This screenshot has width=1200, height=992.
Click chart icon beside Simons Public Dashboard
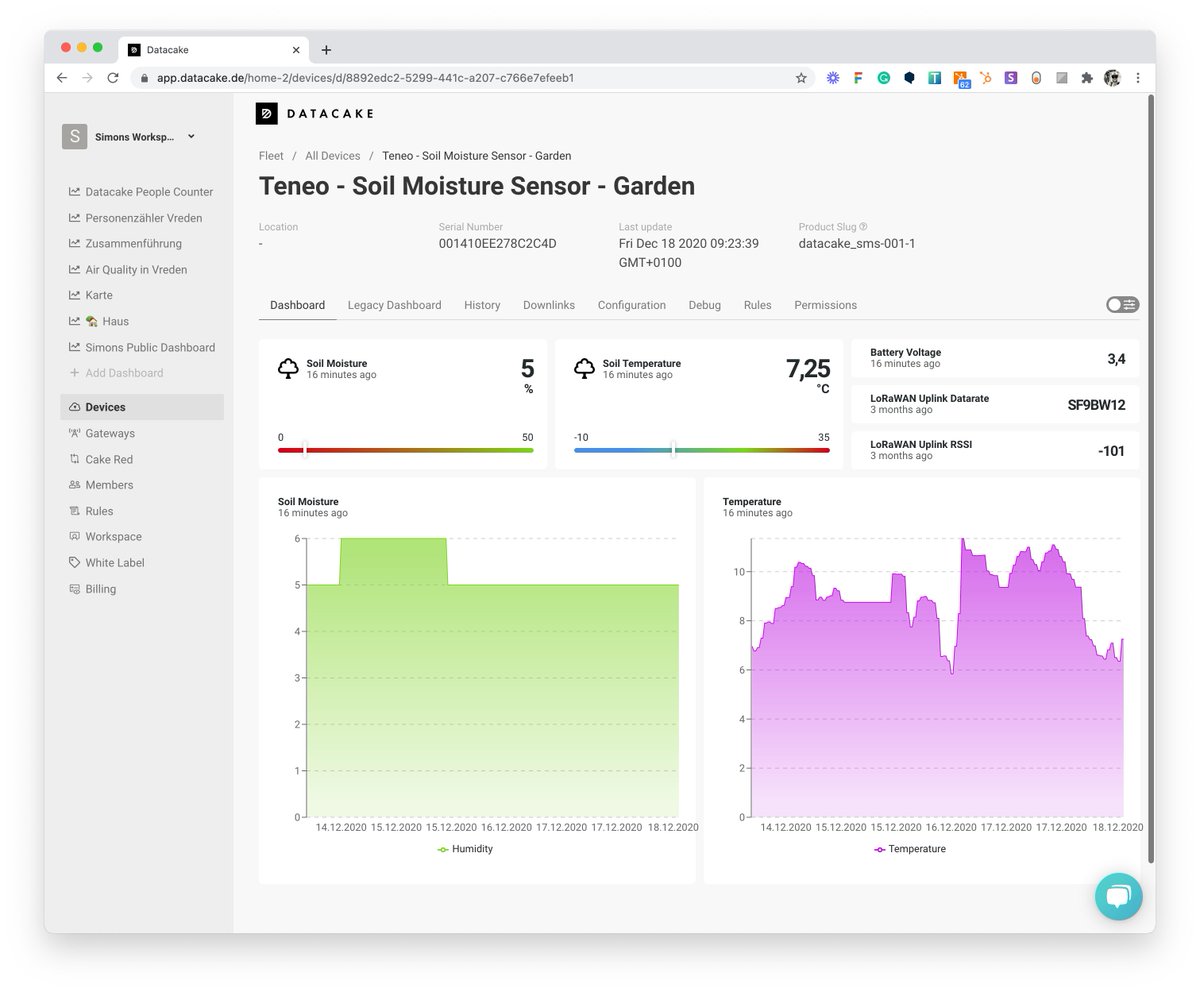pos(74,348)
